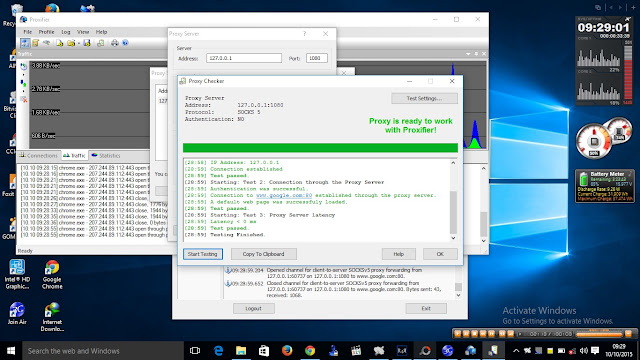Click OK in the Proxy Checker dialog

(x=440, y=254)
